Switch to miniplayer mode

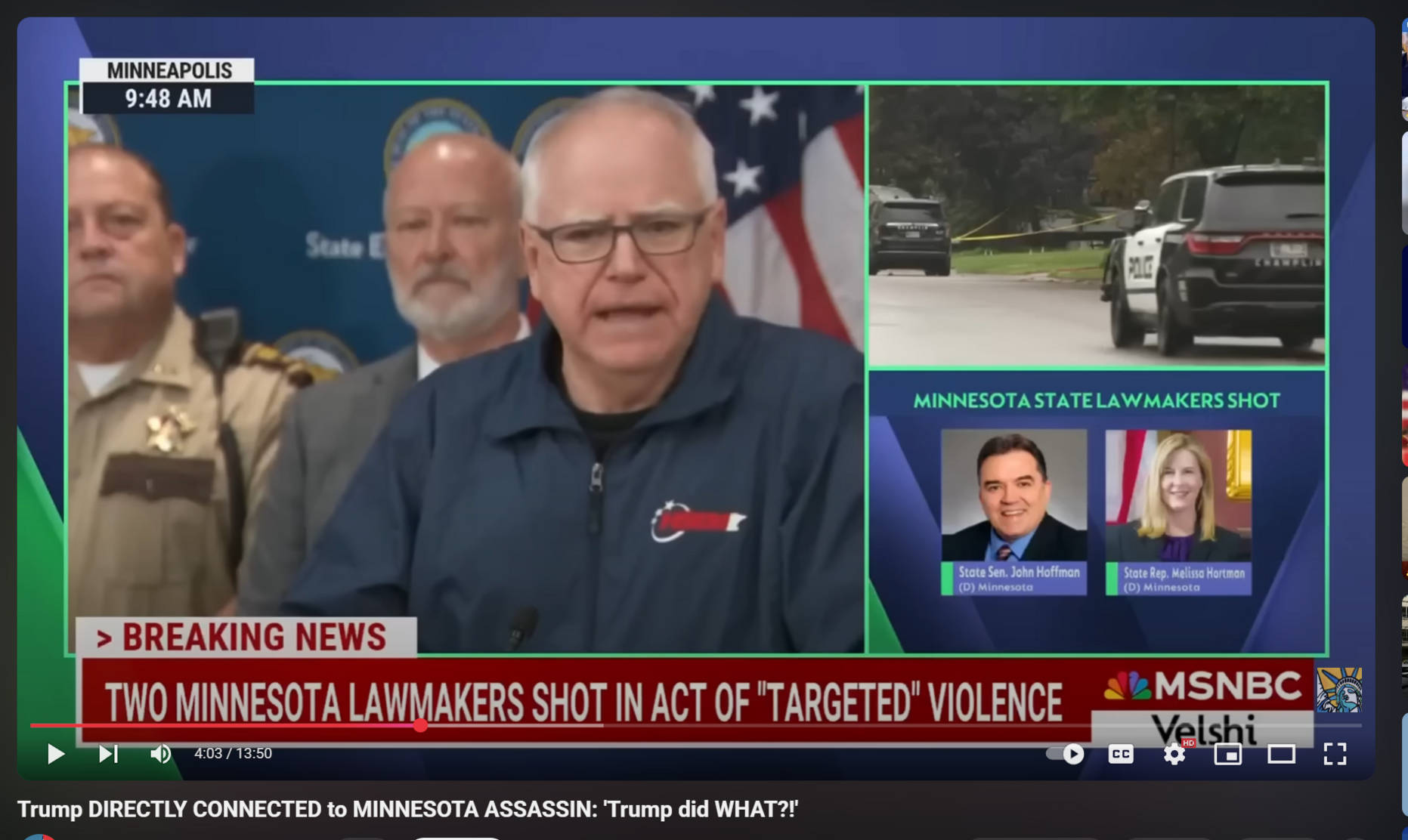1227,753
